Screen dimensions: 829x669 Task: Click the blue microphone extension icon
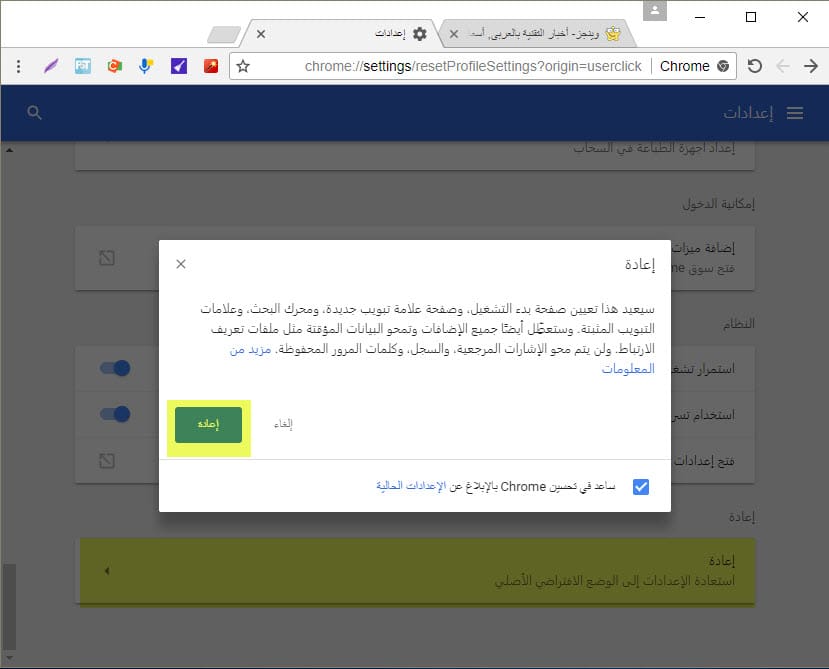coord(146,66)
